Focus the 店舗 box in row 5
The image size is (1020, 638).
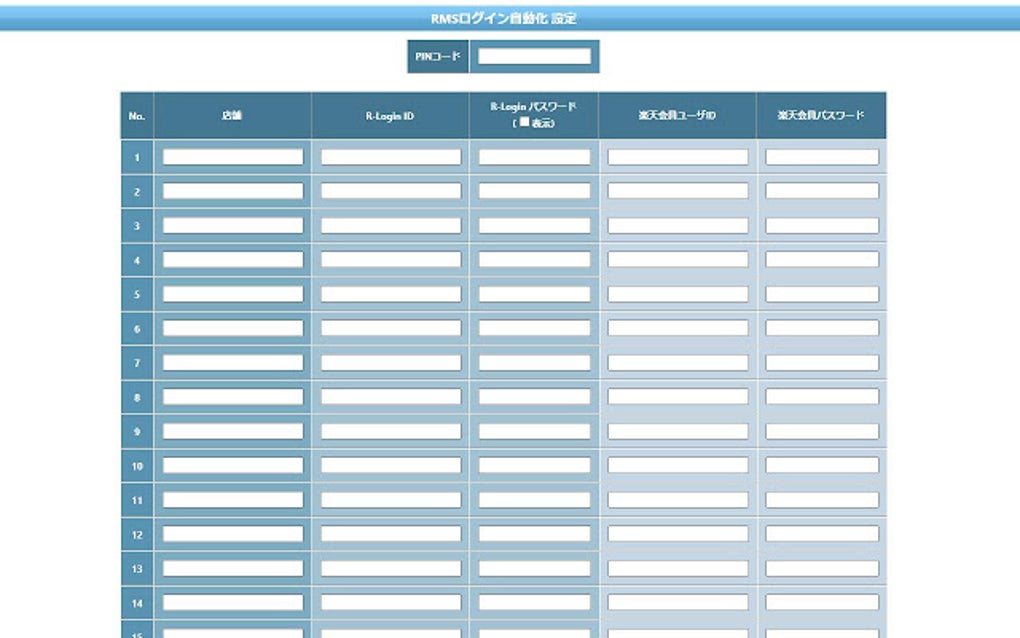pyautogui.click(x=233, y=294)
